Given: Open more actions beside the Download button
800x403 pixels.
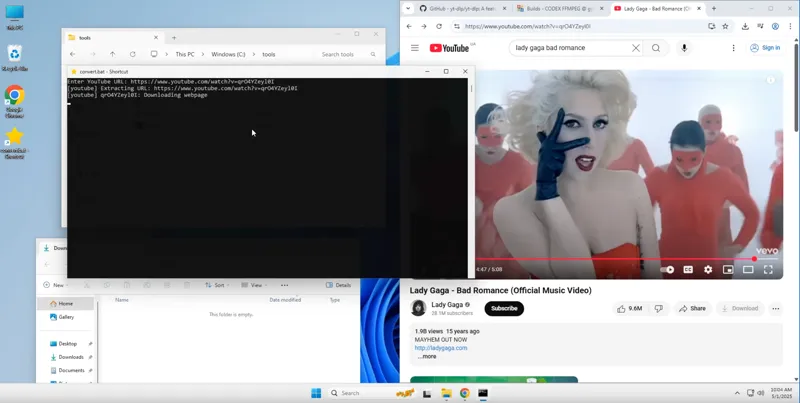Looking at the screenshot, I should [x=776, y=309].
